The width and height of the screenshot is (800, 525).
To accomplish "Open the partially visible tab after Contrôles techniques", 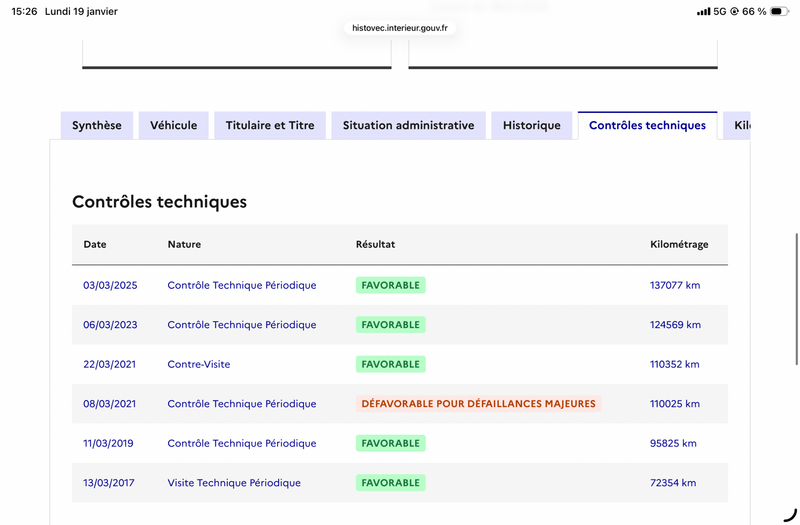I will point(738,125).
